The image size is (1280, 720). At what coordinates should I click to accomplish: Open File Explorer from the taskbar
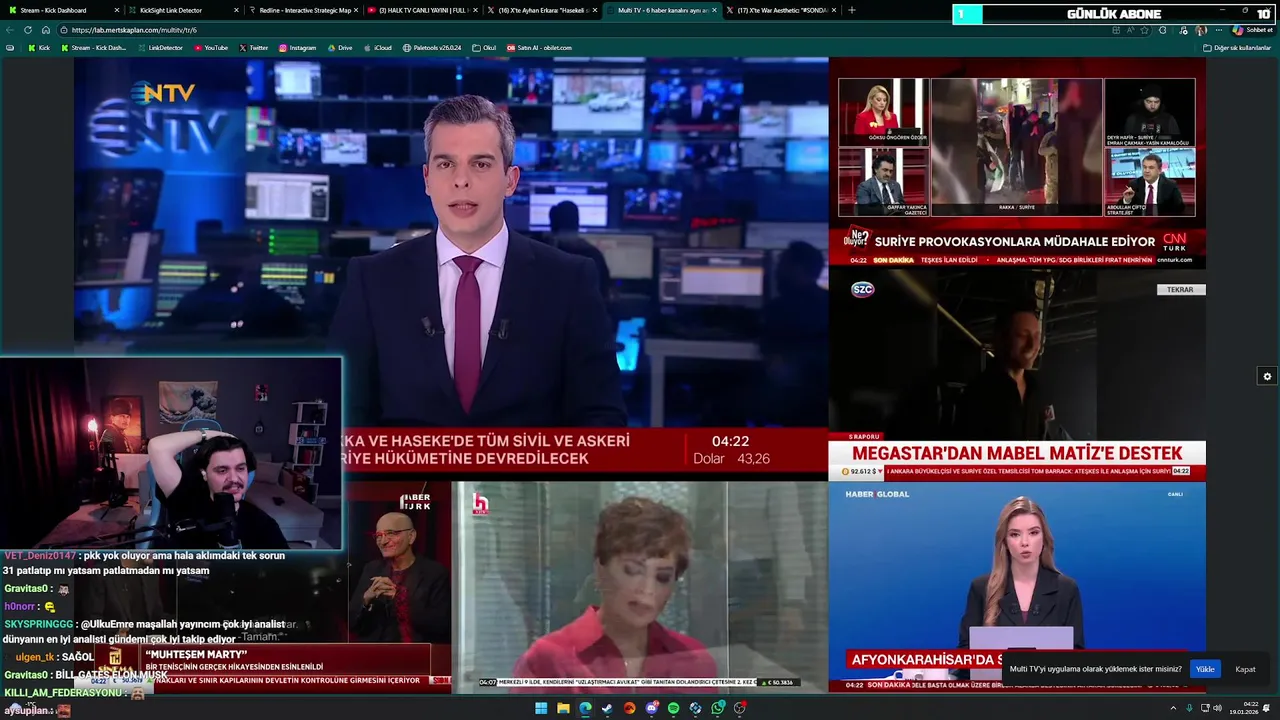[x=563, y=708]
